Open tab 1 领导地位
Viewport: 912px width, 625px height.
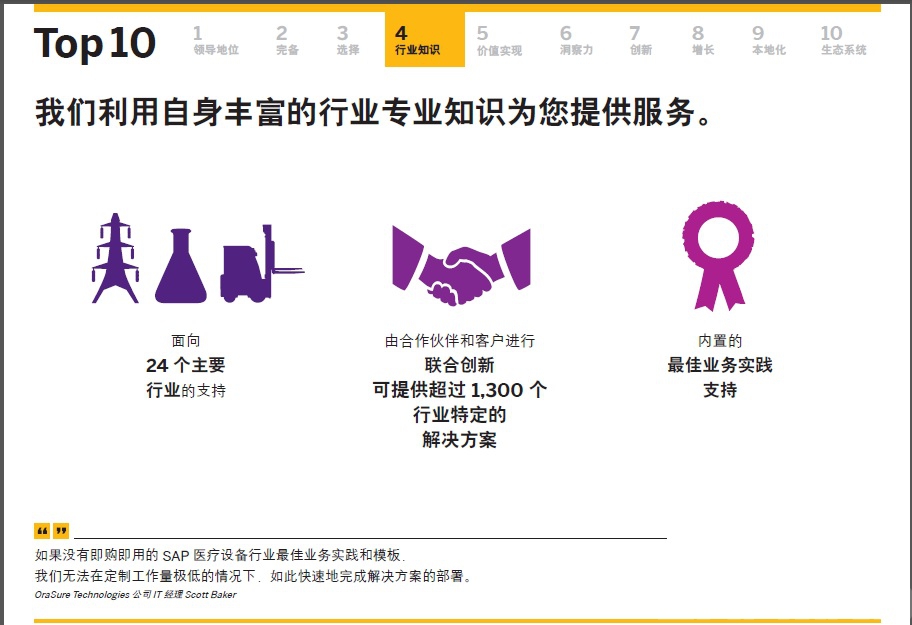point(216,41)
